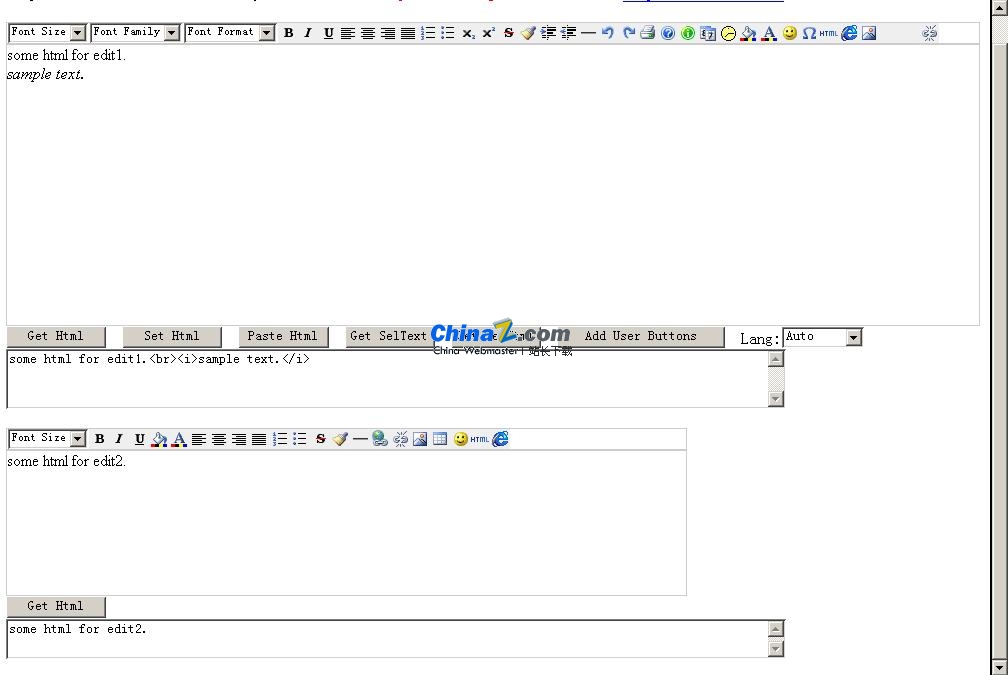Remove link using edit2 unlink icon
Screen dimensions: 1008x675
(400, 439)
